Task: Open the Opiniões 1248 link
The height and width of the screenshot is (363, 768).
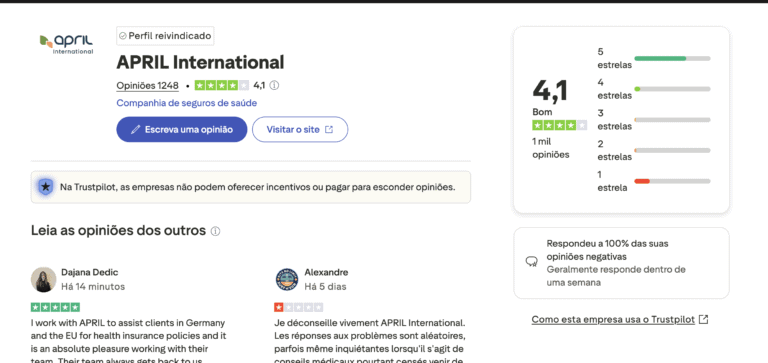Action: point(147,86)
